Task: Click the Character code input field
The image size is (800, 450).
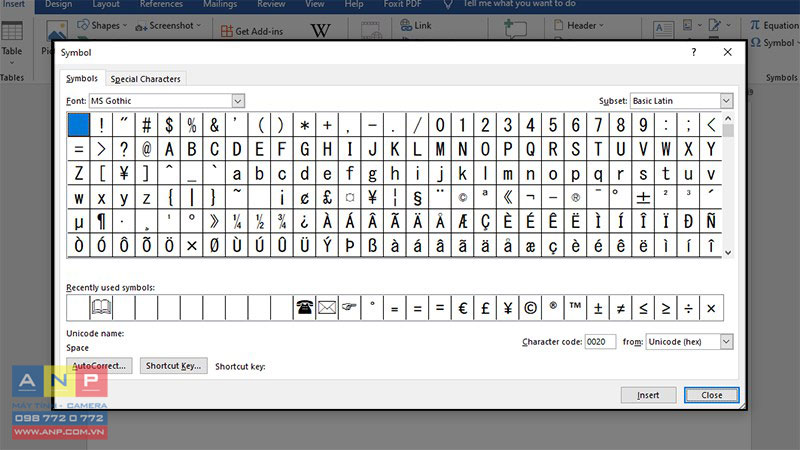Action: (600, 341)
